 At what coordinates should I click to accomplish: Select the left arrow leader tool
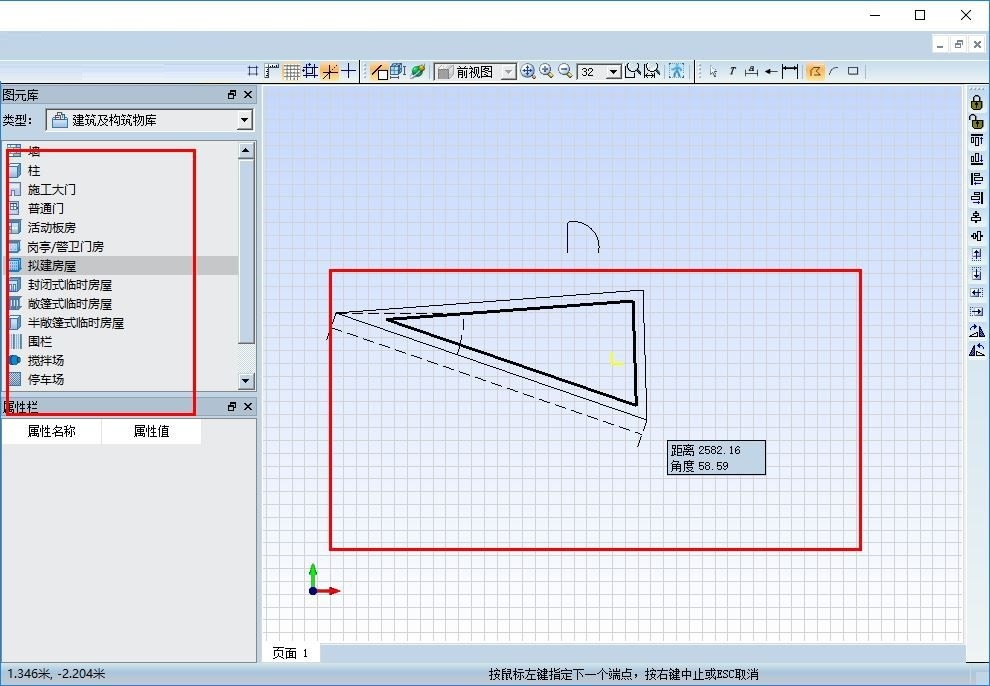(x=770, y=71)
